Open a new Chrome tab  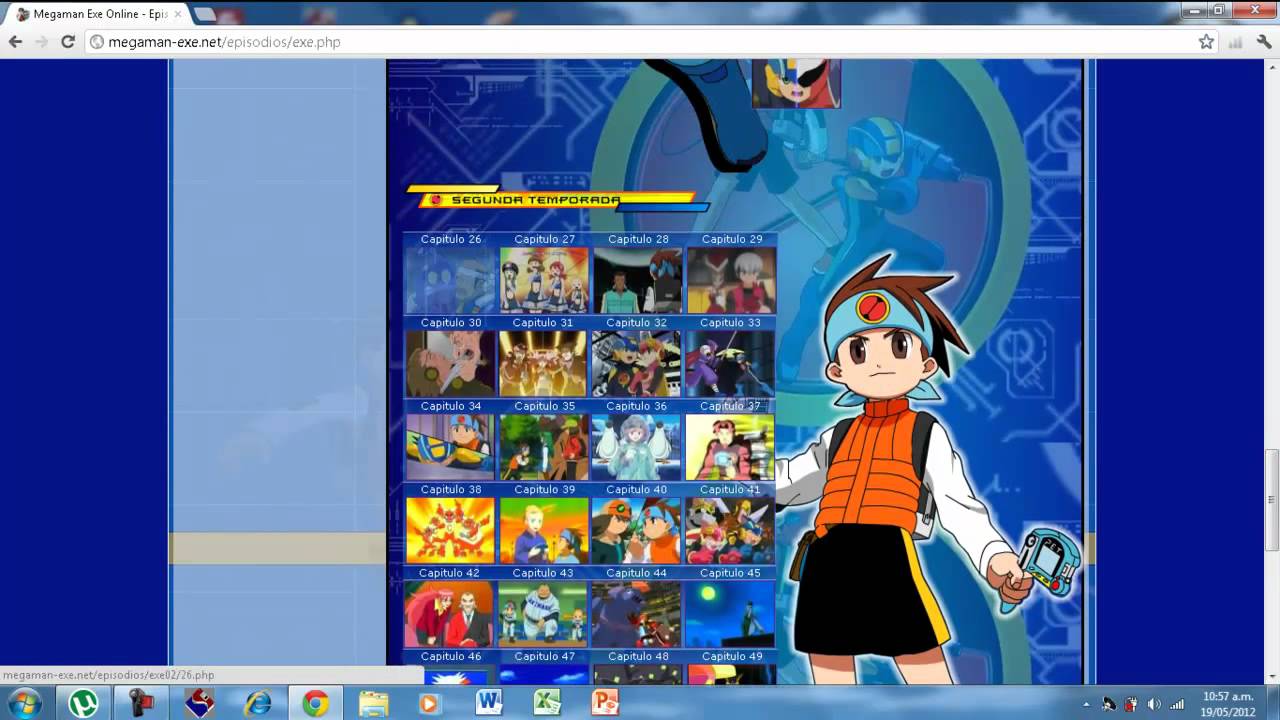205,14
